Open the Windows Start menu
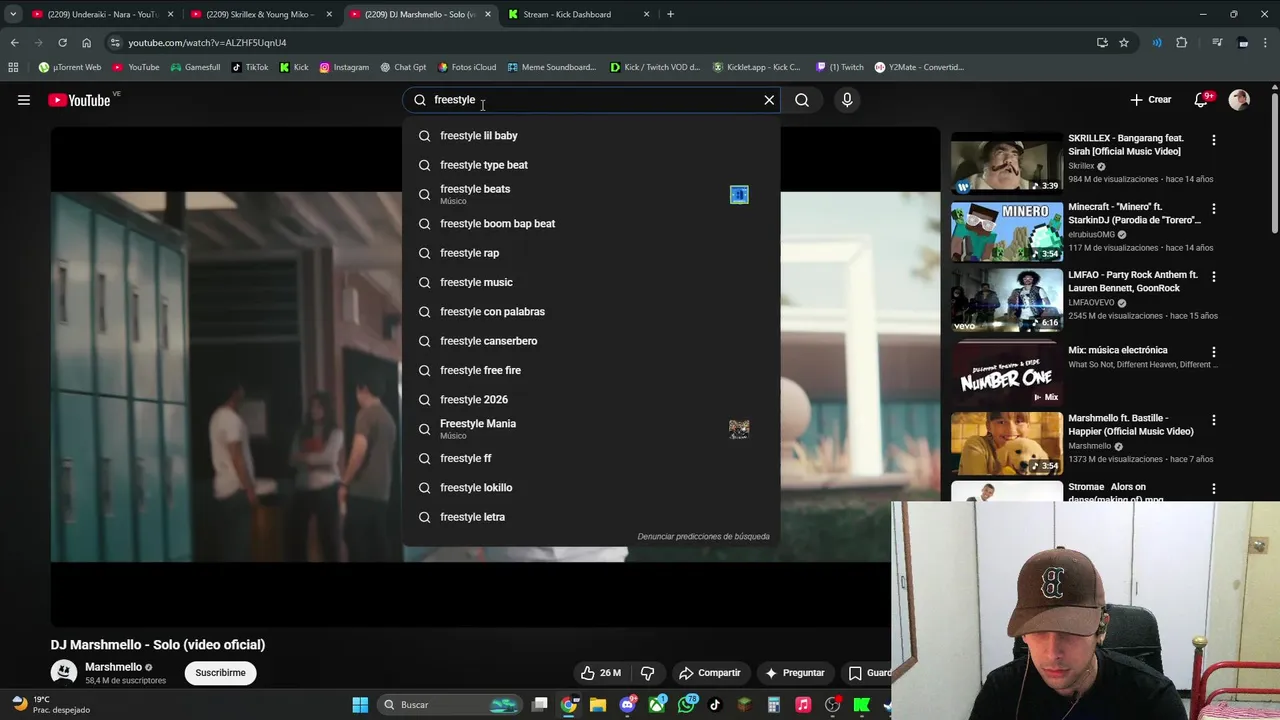 click(x=360, y=705)
